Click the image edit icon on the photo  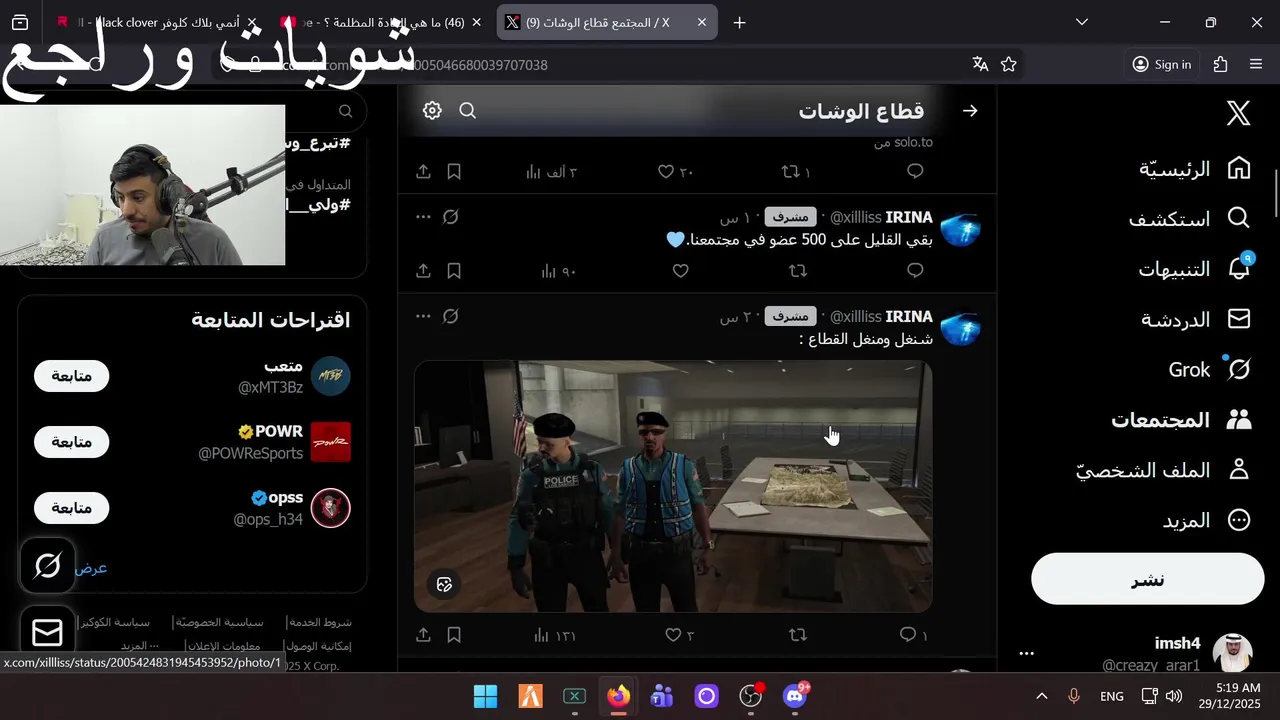coord(445,584)
